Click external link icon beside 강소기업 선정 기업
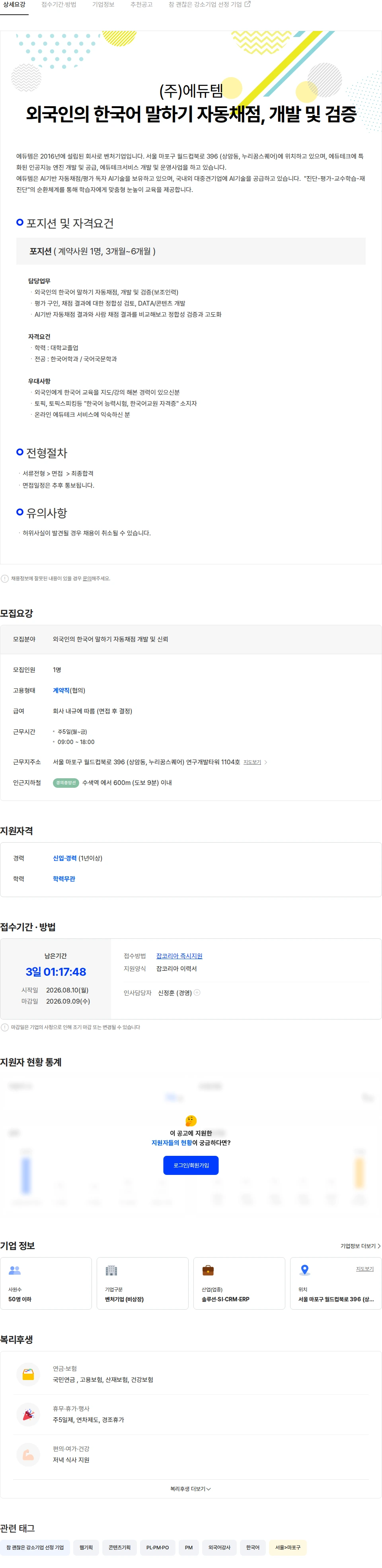Viewport: 382px width, 1568px height. click(248, 4)
